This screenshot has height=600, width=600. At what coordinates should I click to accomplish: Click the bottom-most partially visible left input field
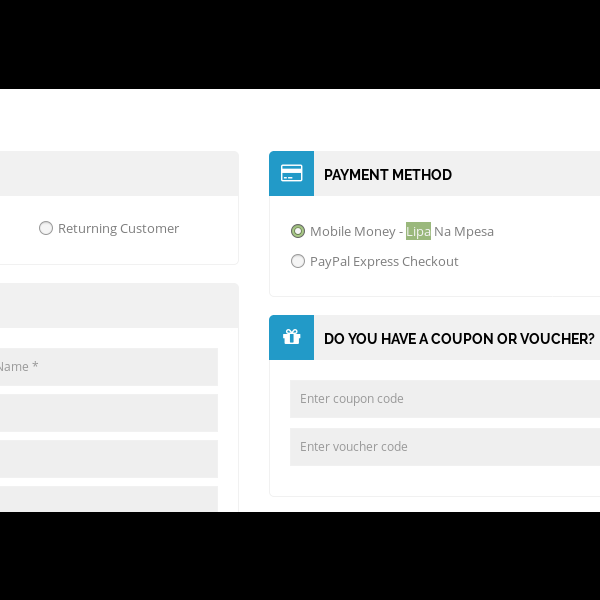(108, 499)
